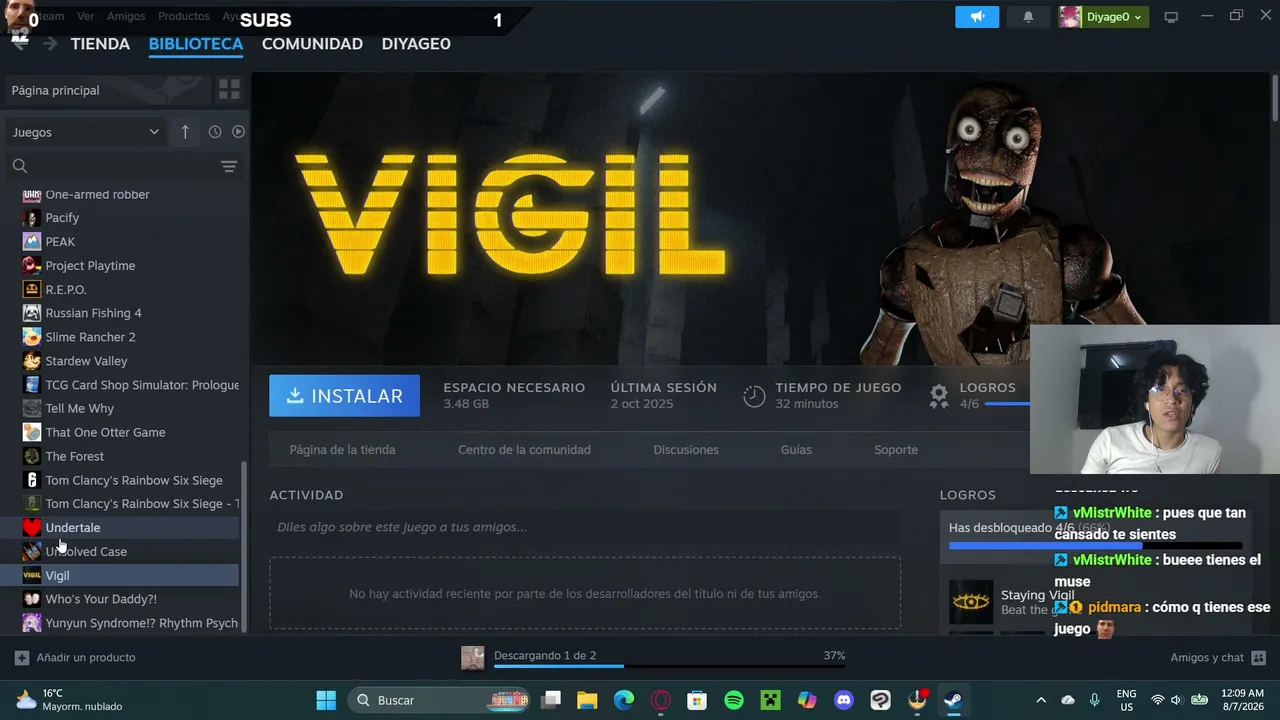Viewport: 1280px width, 720px height.
Task: Open Task View from the taskbar
Action: pyautogui.click(x=551, y=700)
